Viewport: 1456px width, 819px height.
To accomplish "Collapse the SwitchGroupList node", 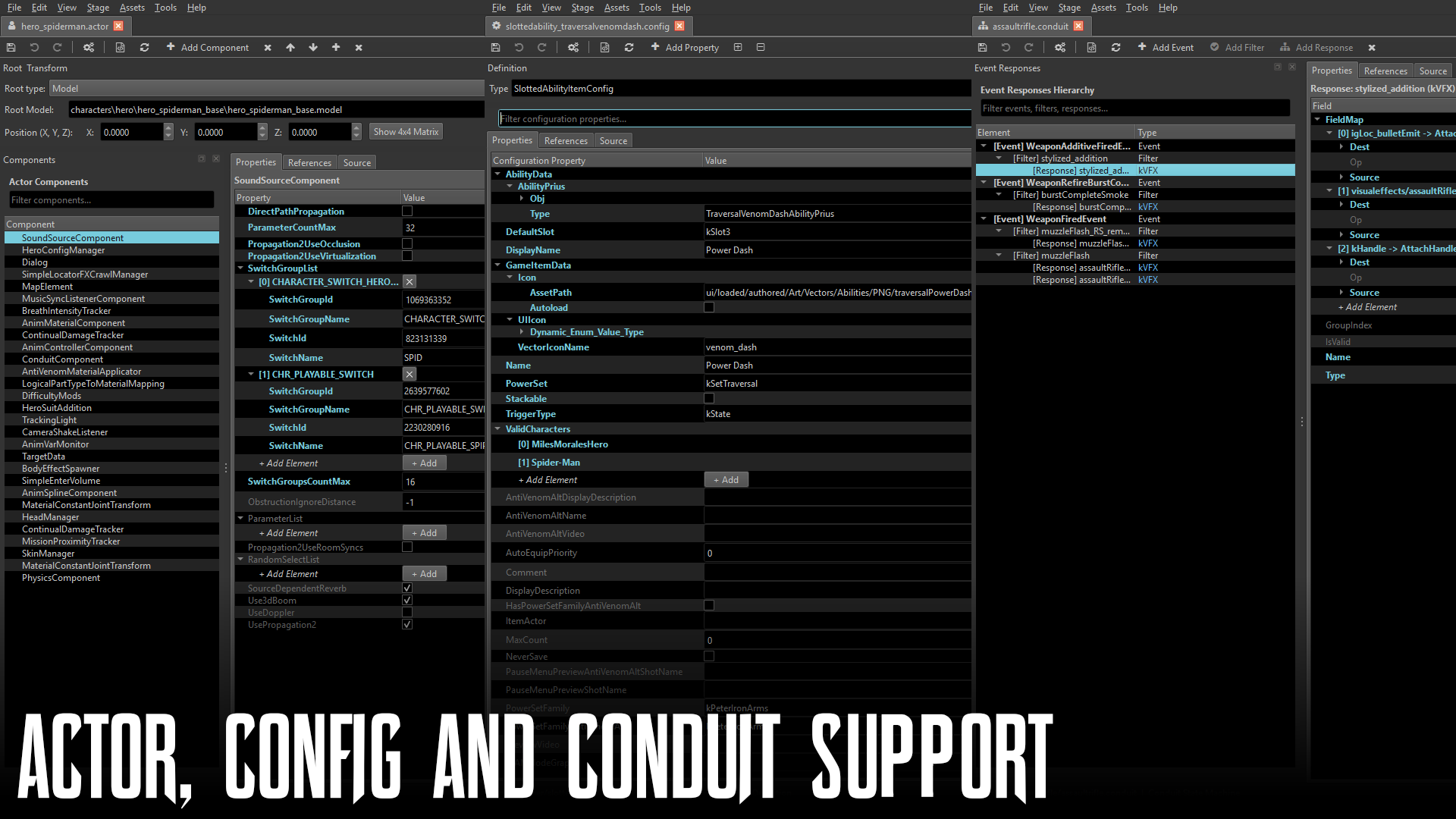I will pos(240,268).
